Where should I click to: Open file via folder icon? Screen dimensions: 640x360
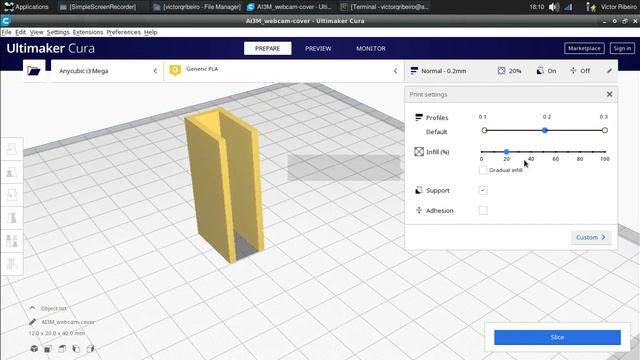pos(34,71)
